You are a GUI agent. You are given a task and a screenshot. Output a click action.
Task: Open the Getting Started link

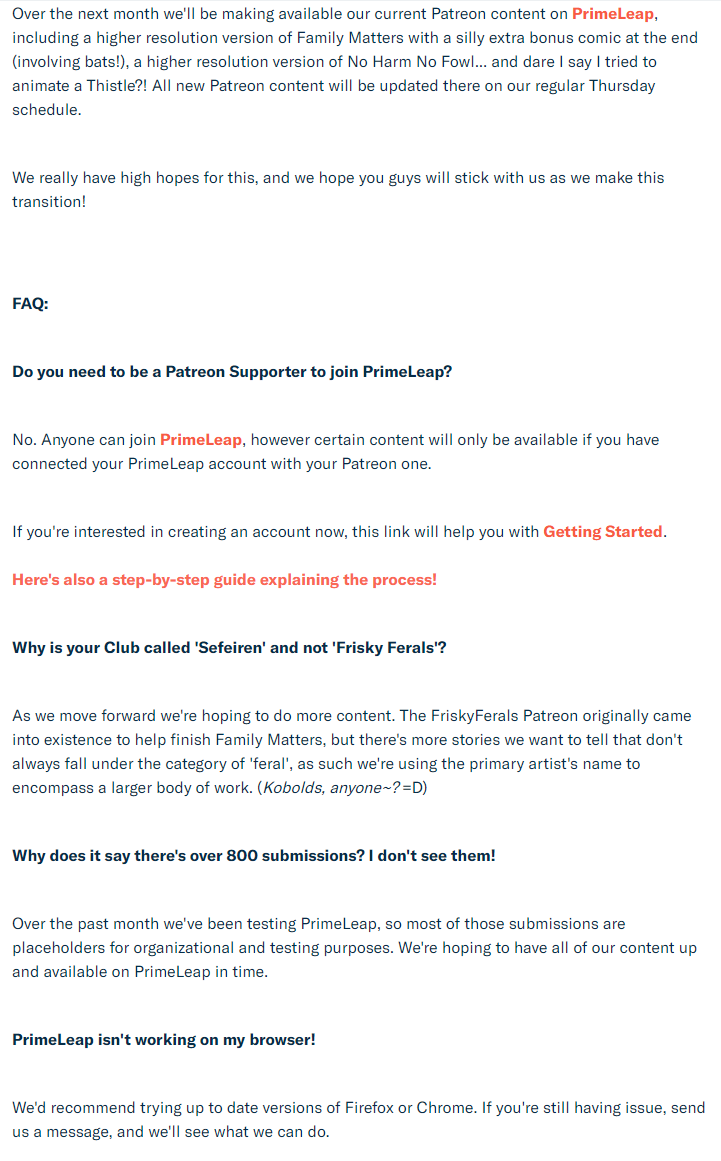602,532
